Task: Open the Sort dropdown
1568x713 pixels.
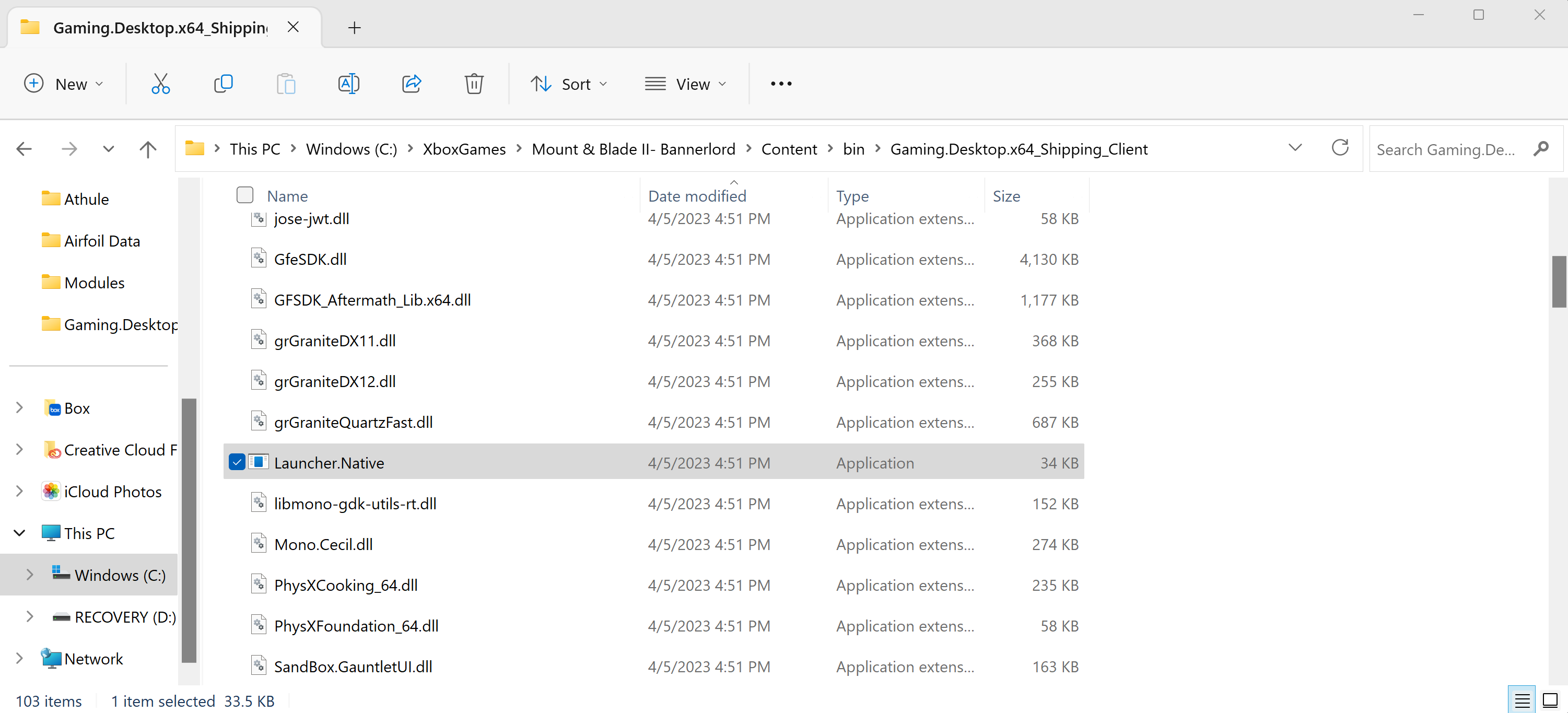Action: [570, 84]
